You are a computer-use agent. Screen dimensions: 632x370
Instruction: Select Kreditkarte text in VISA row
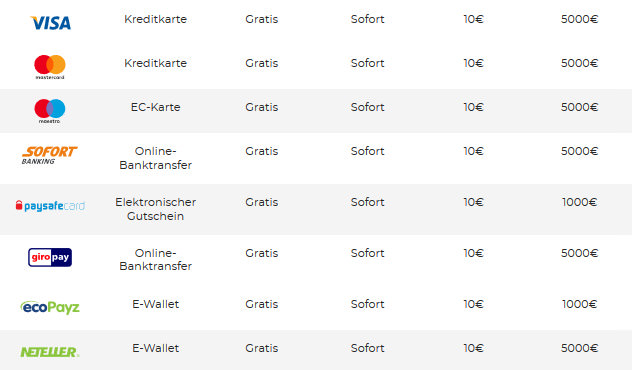[x=156, y=19]
